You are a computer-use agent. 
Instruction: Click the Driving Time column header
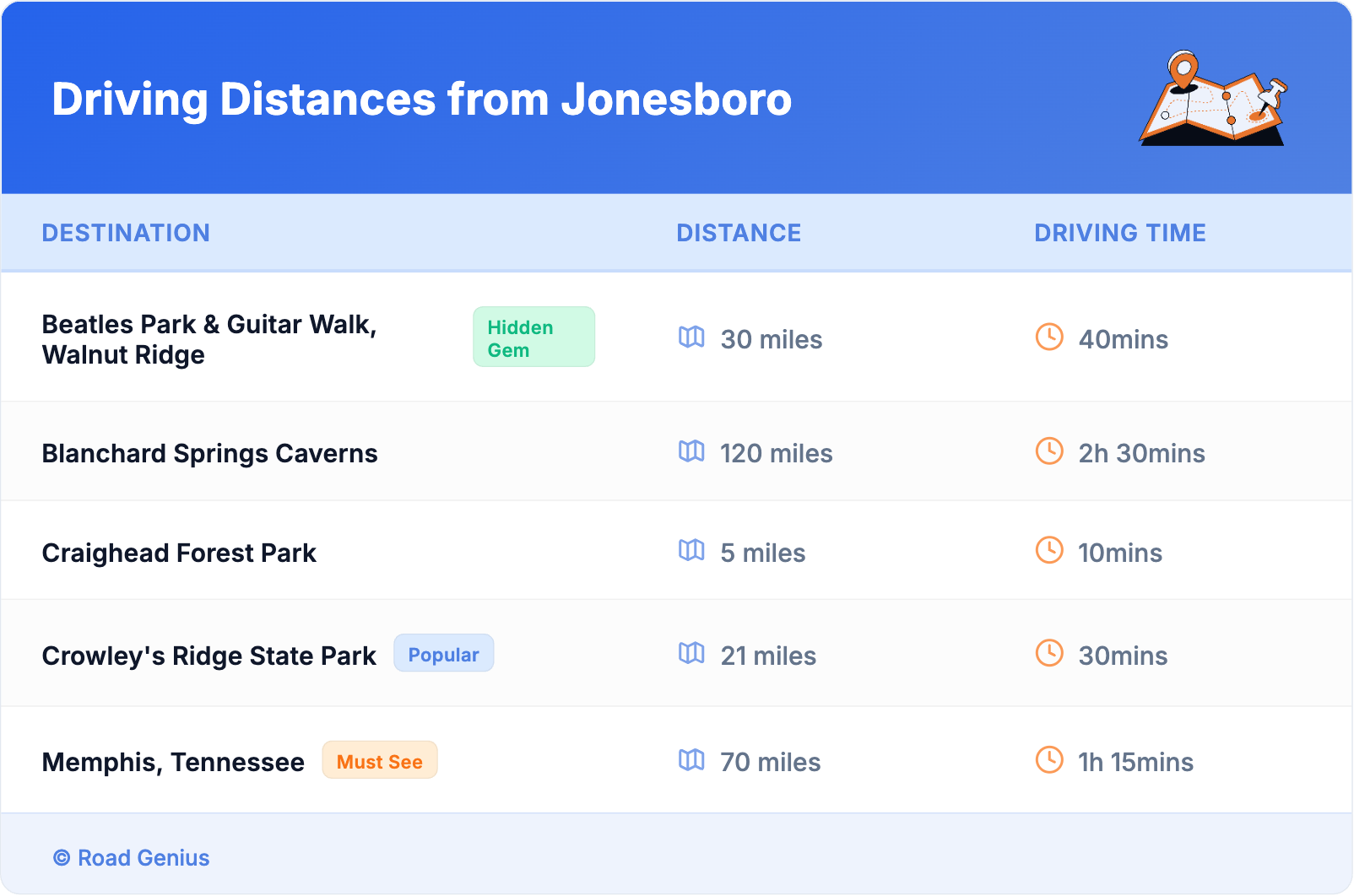point(1120,233)
